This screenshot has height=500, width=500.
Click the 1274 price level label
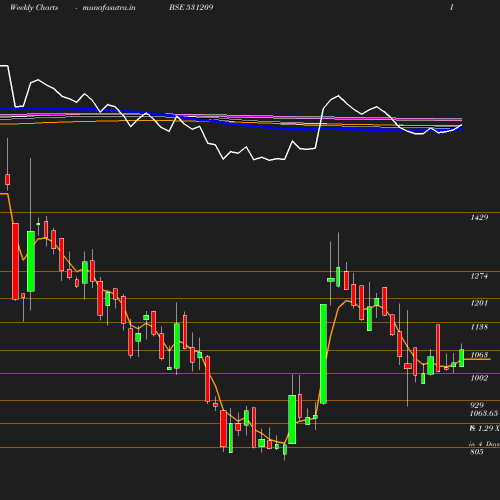[479, 276]
